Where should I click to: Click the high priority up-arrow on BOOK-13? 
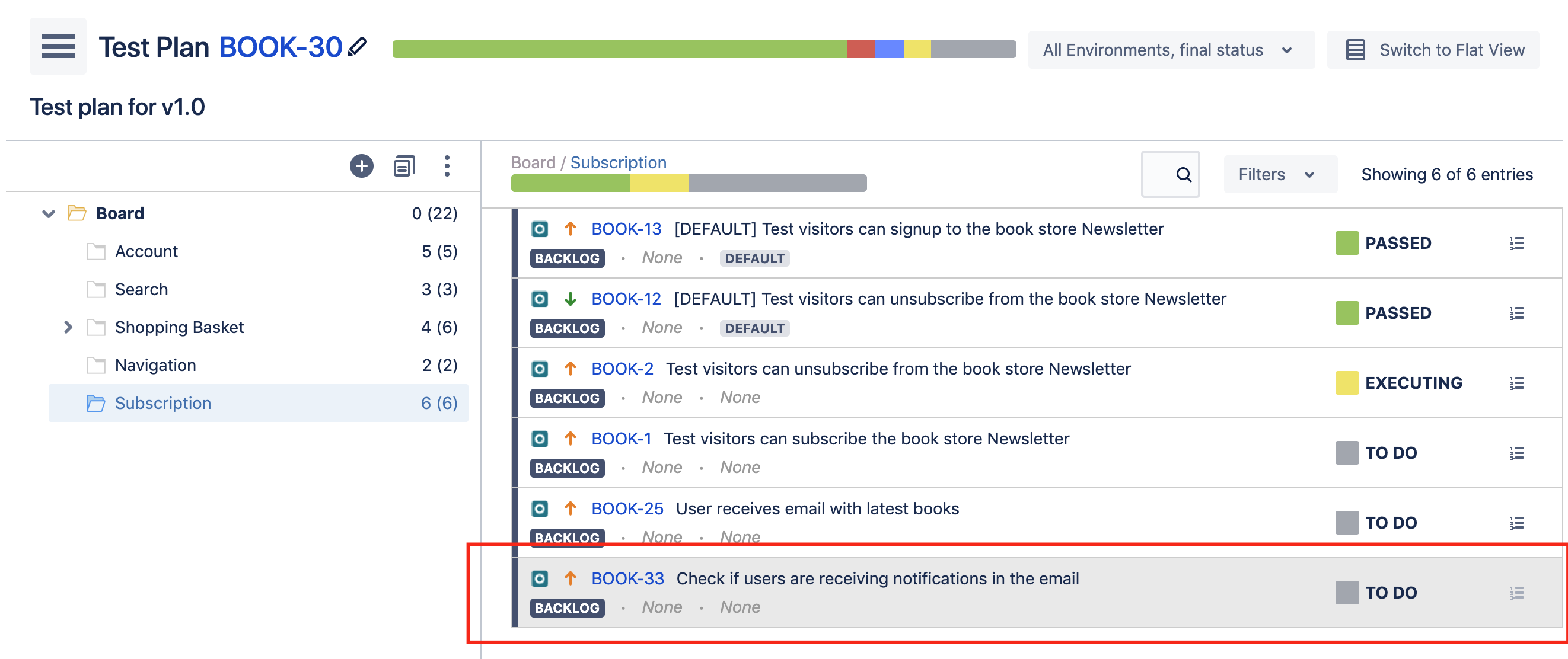(571, 229)
